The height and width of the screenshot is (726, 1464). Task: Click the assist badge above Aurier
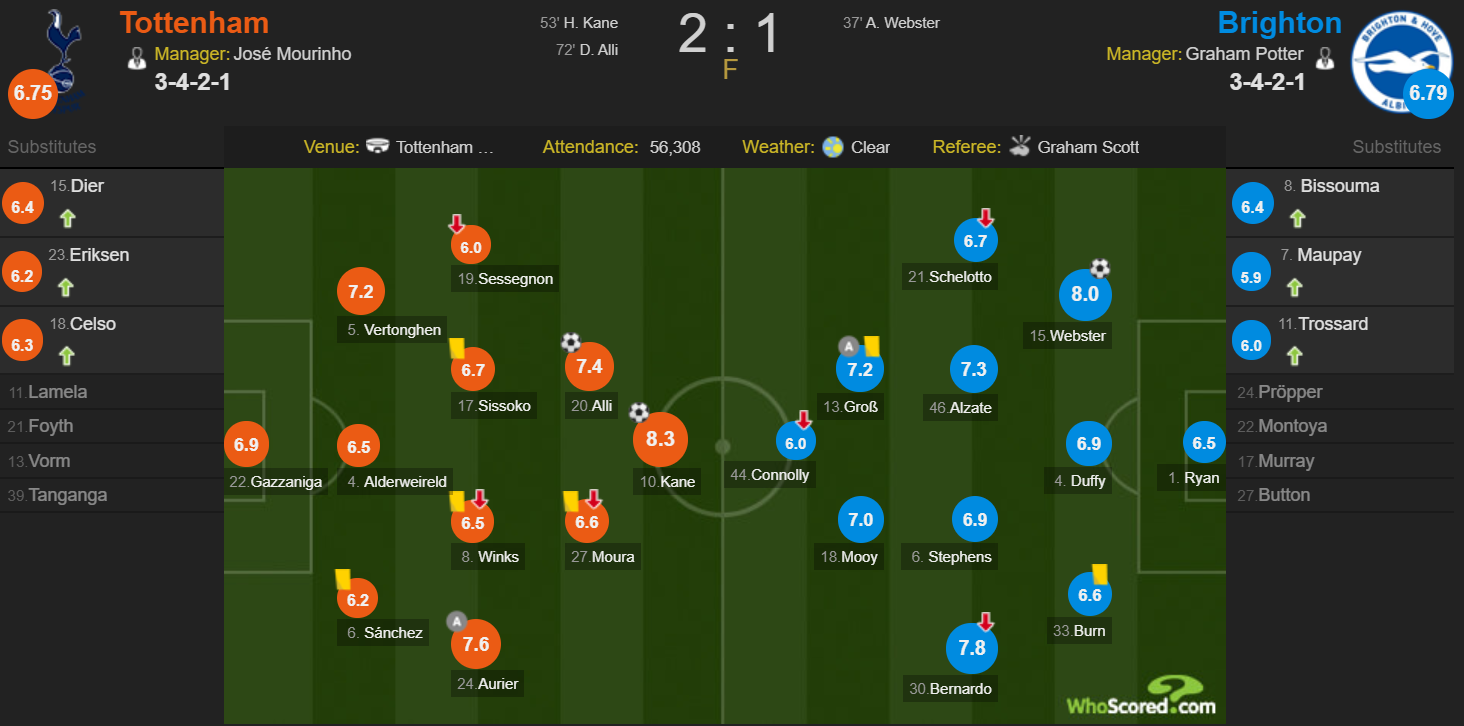coord(457,621)
